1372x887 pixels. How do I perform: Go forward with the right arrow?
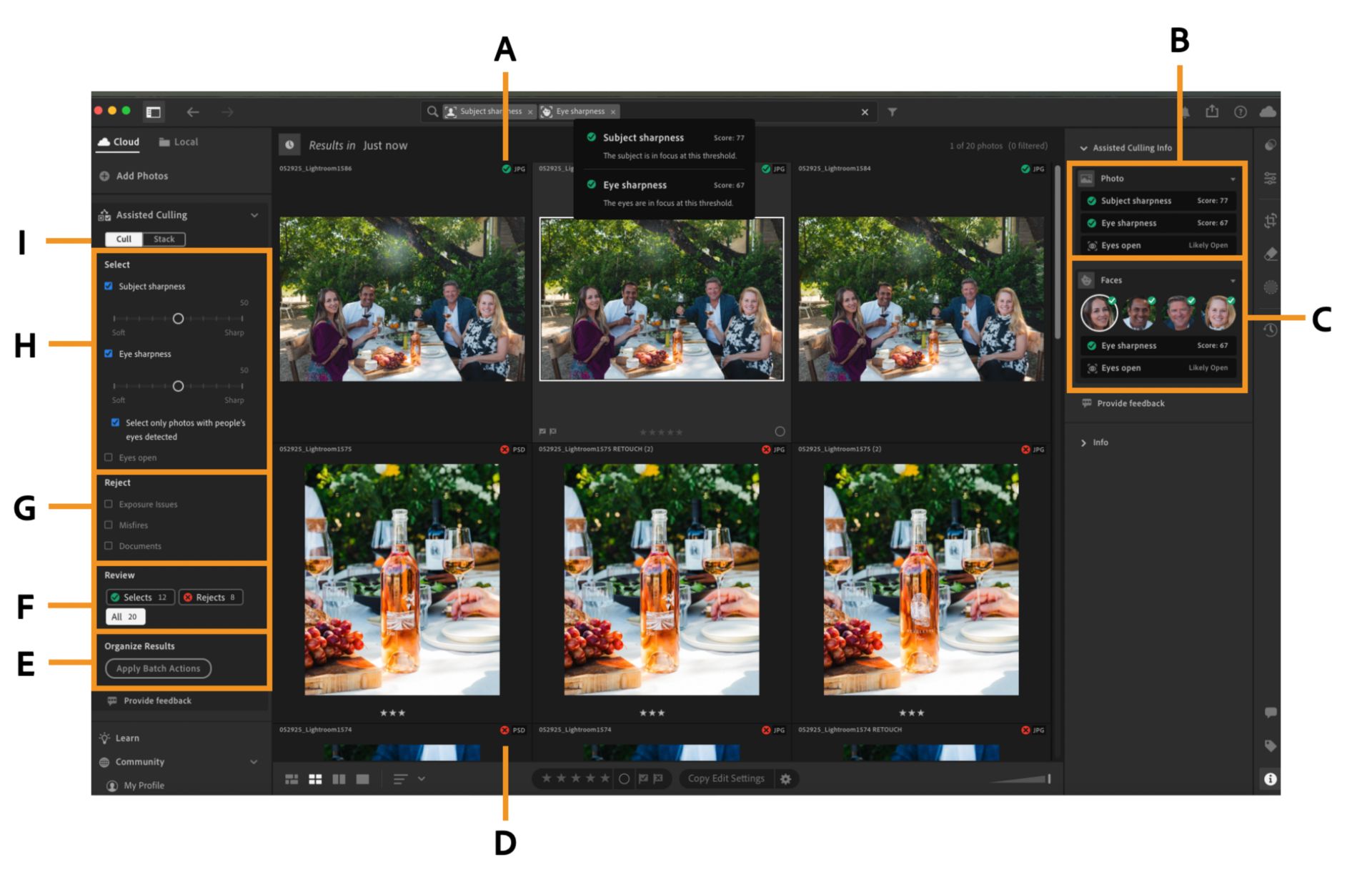click(227, 112)
